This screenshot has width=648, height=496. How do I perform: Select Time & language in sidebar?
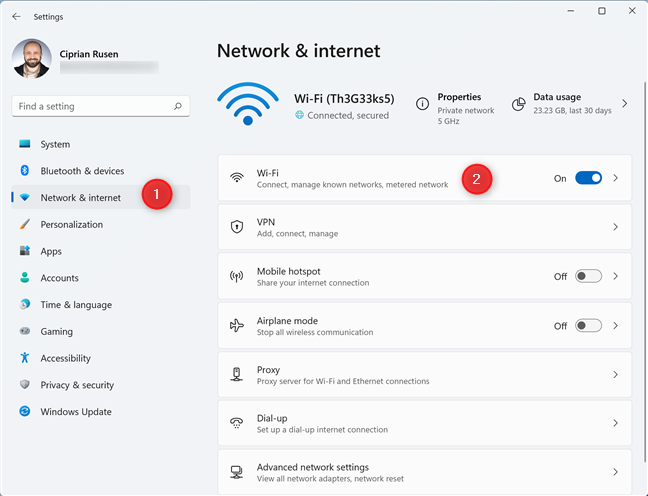101,305
